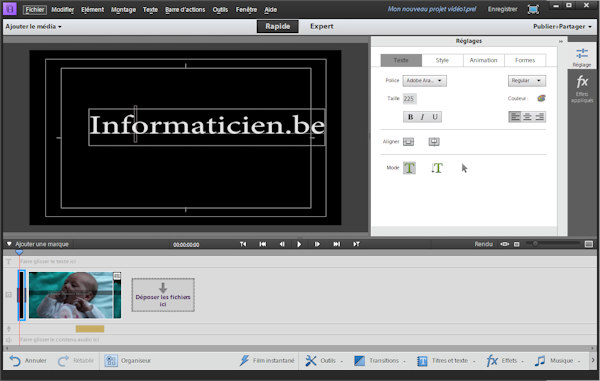Click the Enregistrer button

click(x=502, y=9)
